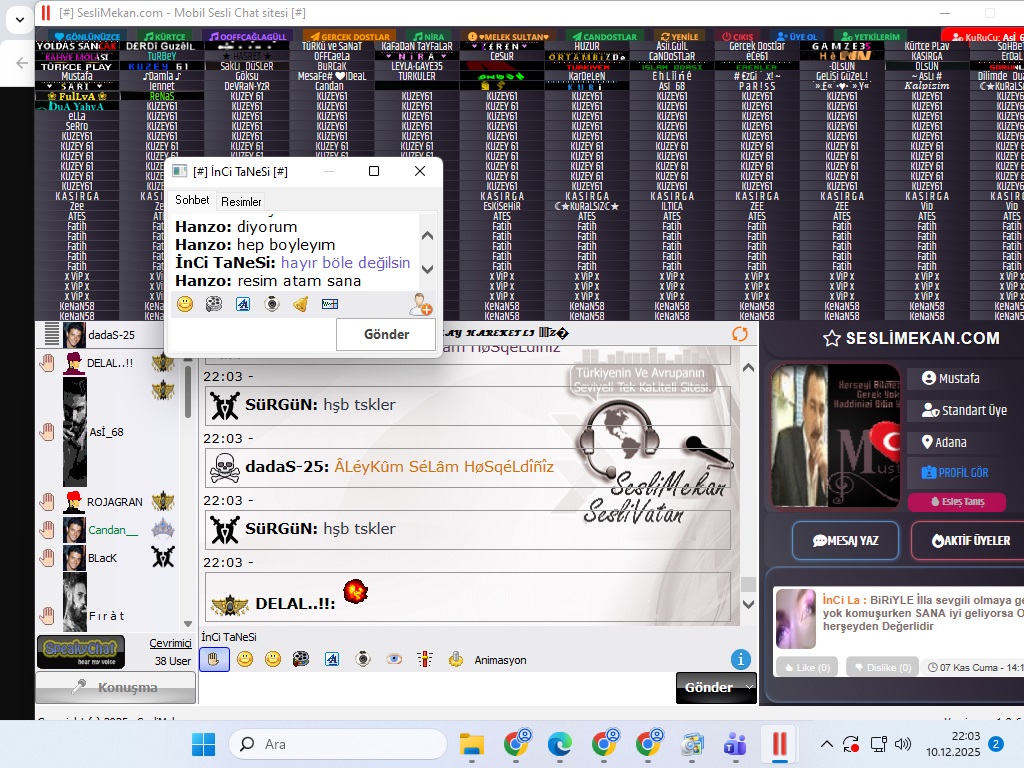The image size is (1024, 768).
Task: Open user list hamburger menu icon
Action: pos(52,334)
